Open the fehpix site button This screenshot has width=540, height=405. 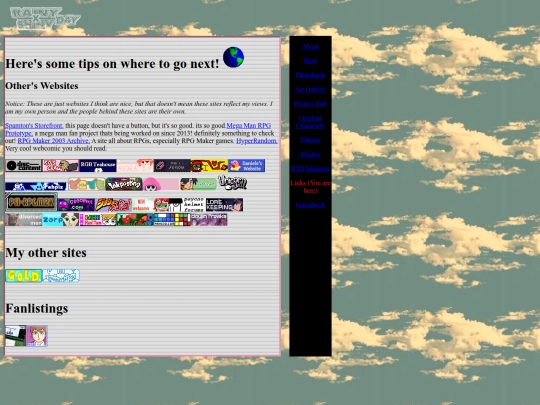(x=36, y=186)
